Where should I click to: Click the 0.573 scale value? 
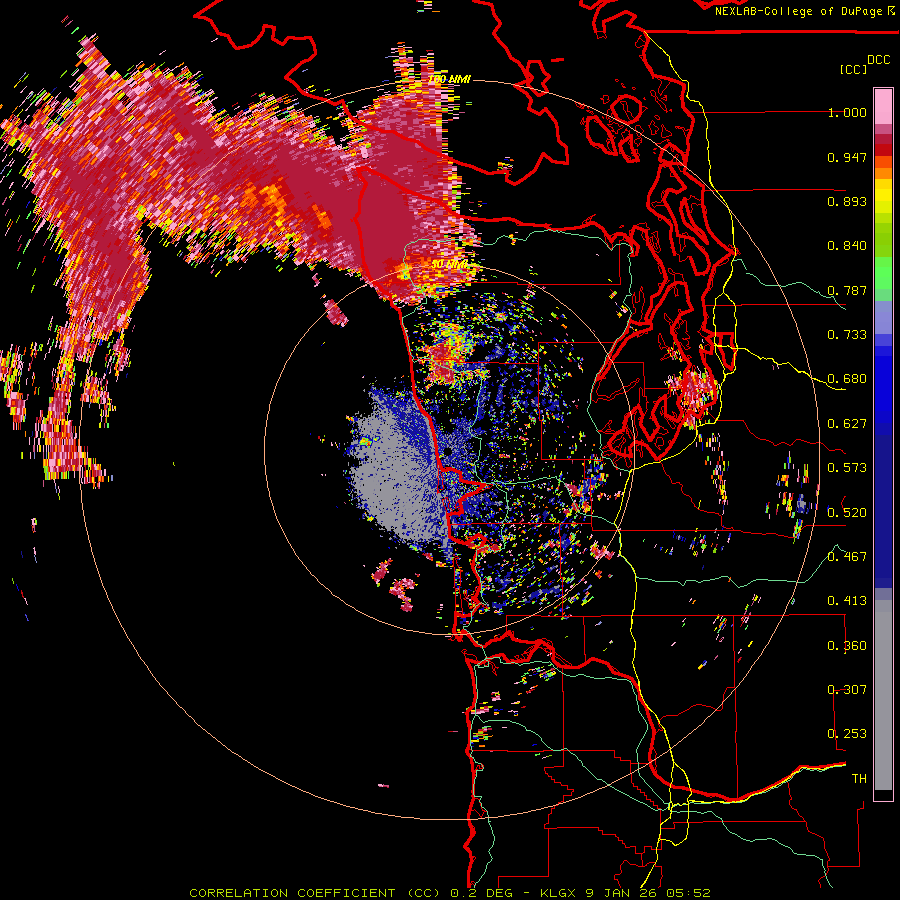pos(847,468)
